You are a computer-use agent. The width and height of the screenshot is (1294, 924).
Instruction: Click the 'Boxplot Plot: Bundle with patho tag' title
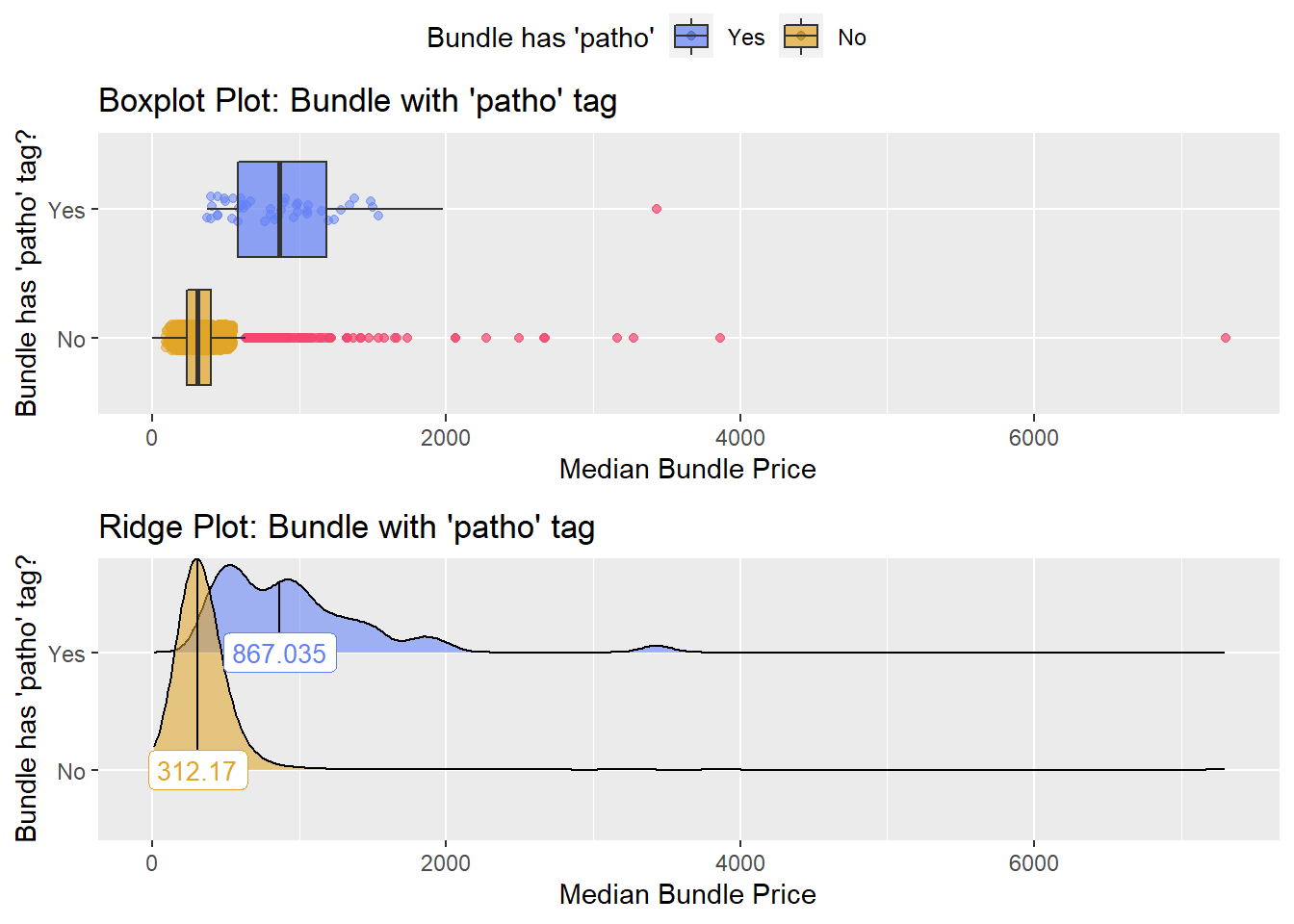pos(357,100)
